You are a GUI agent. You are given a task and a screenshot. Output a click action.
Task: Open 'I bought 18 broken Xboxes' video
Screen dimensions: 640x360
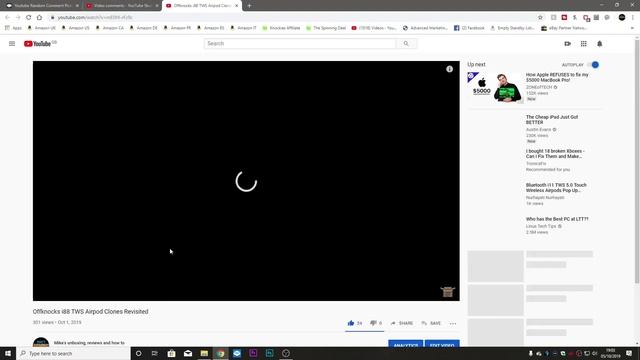click(555, 153)
